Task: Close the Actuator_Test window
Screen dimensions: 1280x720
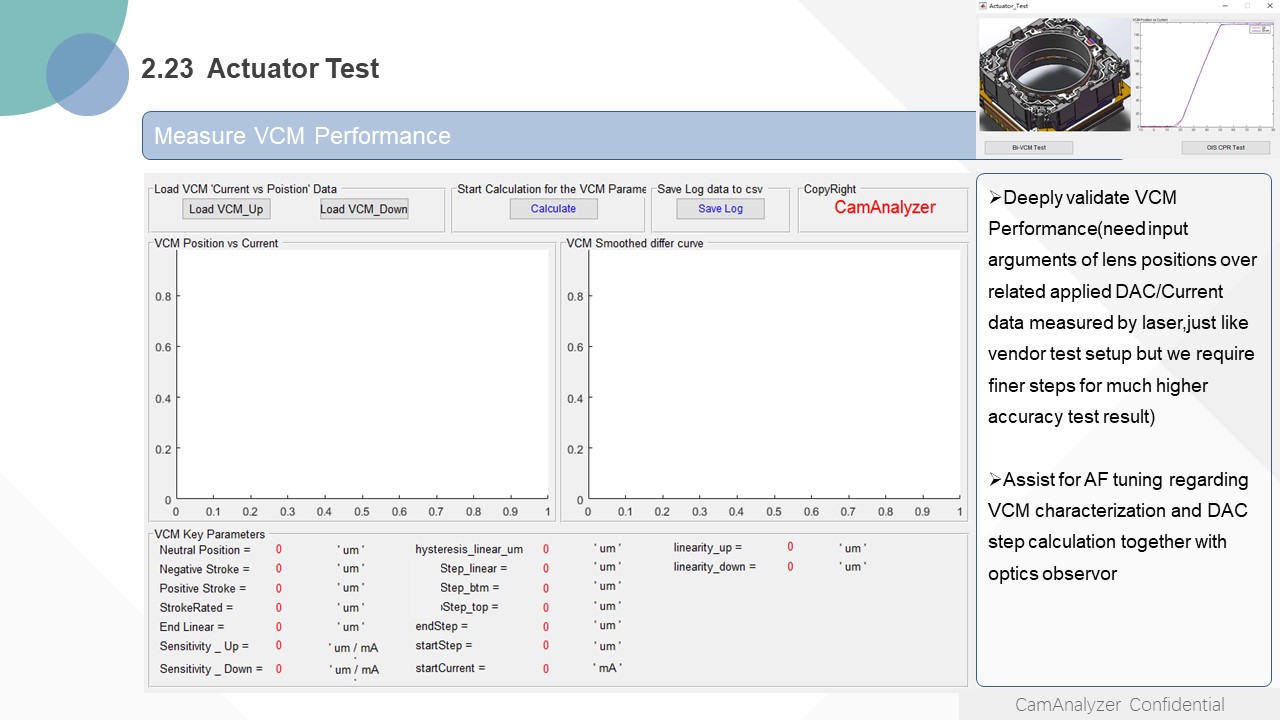Action: (1268, 6)
